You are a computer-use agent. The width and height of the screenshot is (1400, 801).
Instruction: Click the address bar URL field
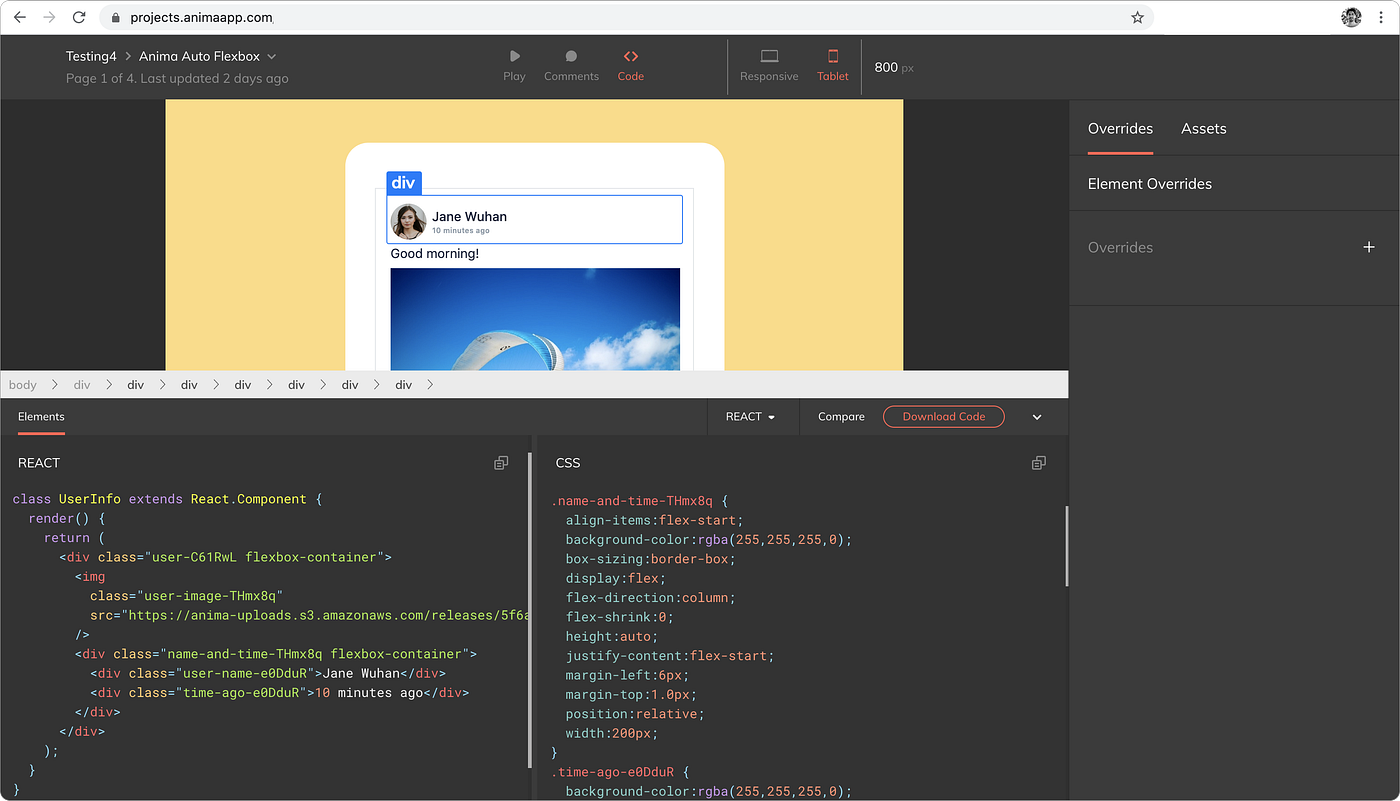(627, 17)
